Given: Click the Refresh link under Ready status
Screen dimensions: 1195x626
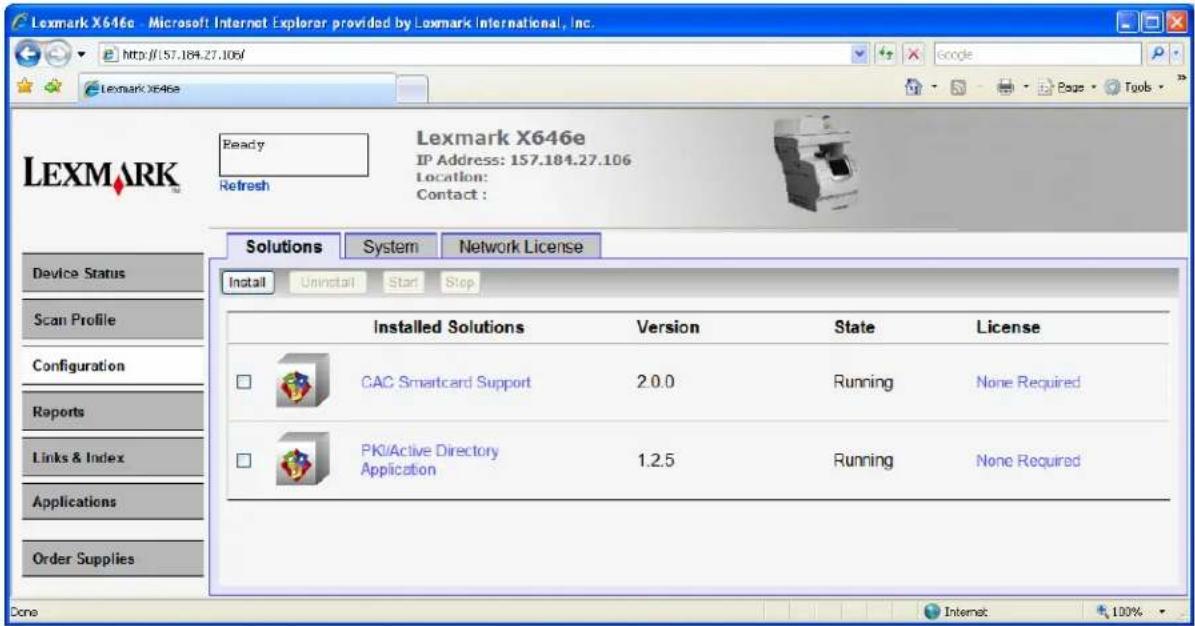Looking at the screenshot, I should [x=244, y=185].
